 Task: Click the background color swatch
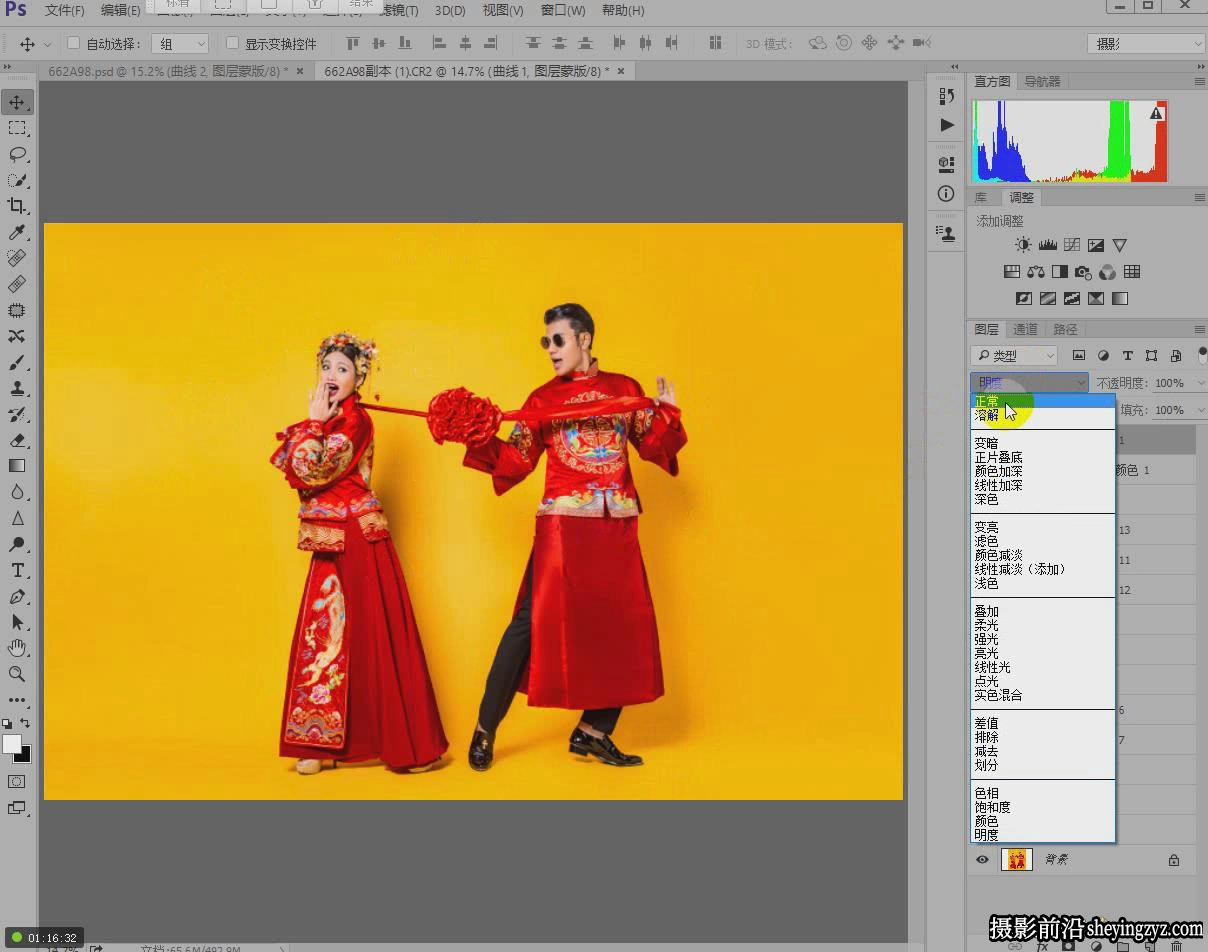point(25,756)
